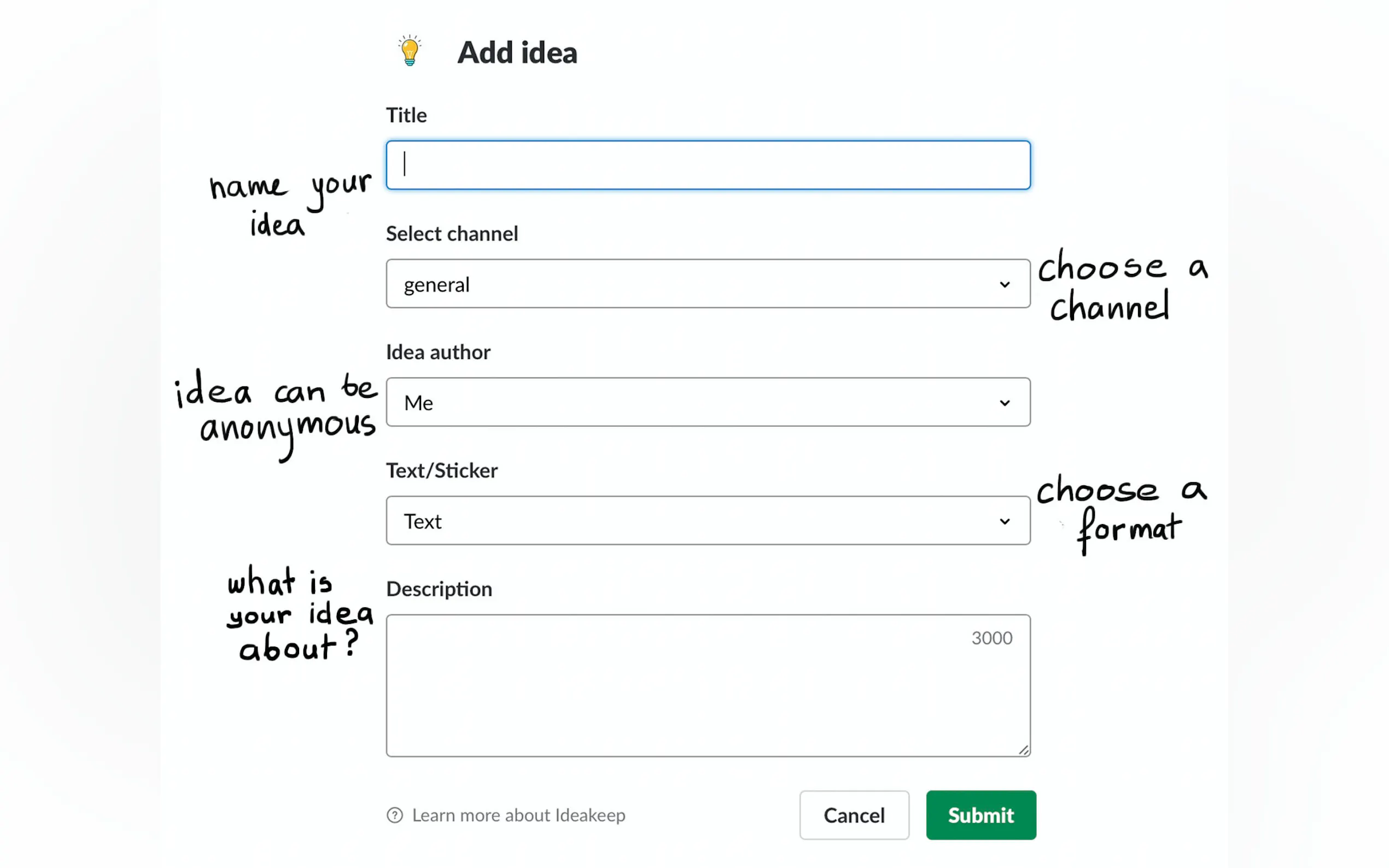Click the lightbulb icon beside Add idea
The image size is (1389, 868).
[410, 51]
